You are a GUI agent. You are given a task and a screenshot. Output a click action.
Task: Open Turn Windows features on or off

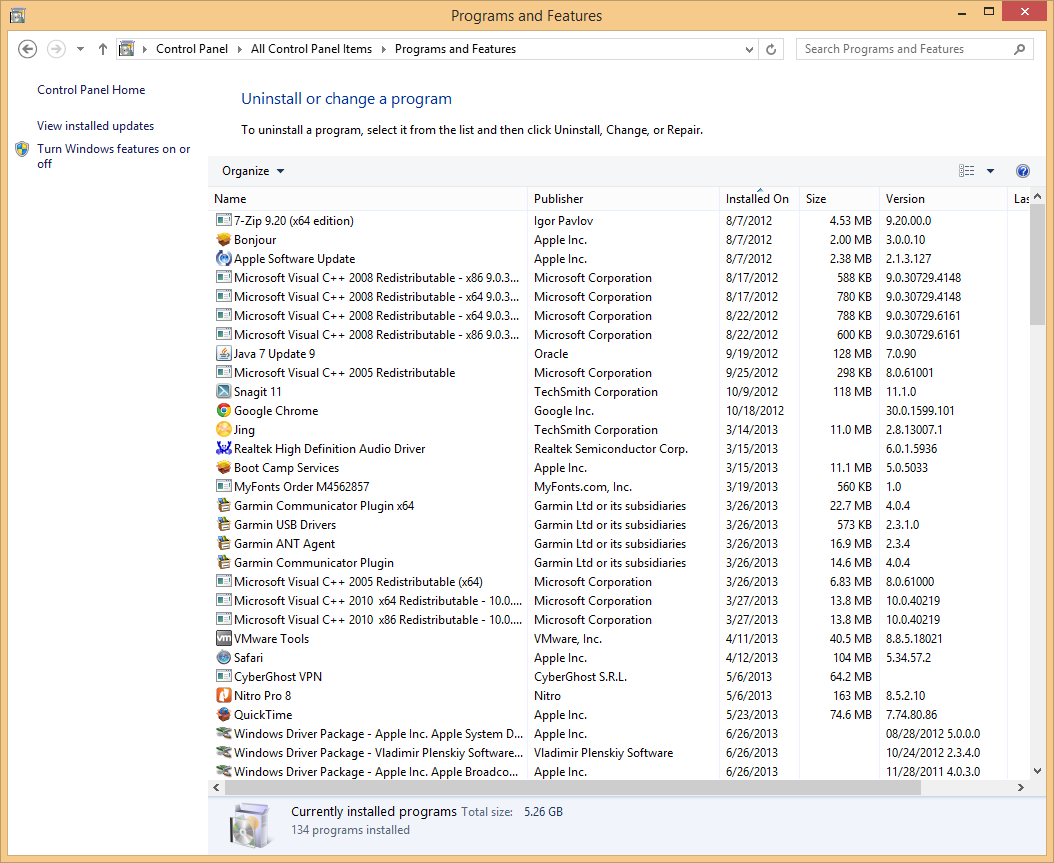pos(114,156)
